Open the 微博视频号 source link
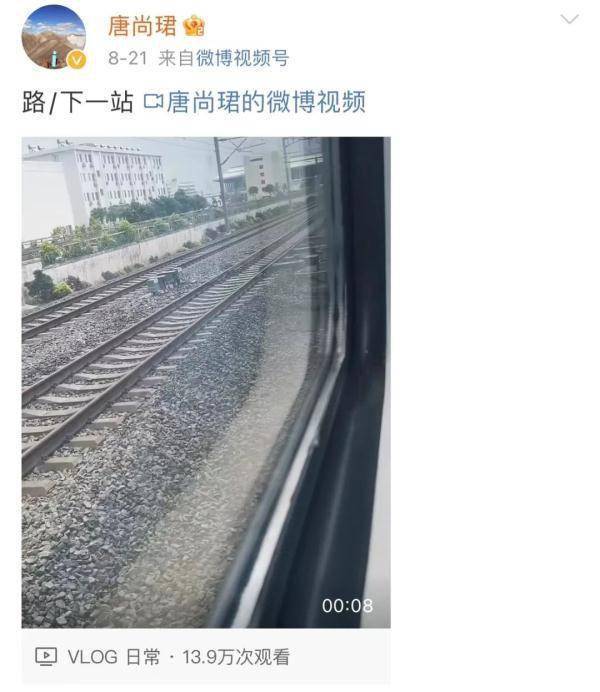 (242, 58)
